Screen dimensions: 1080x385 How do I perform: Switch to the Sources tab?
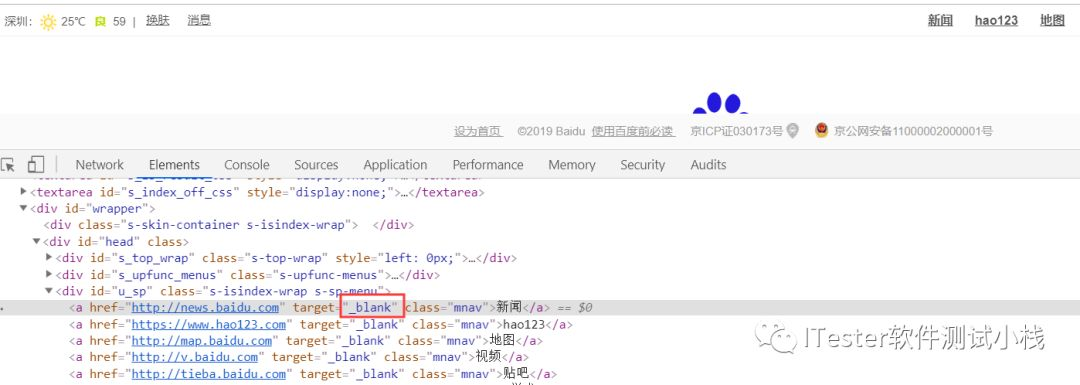pos(316,165)
